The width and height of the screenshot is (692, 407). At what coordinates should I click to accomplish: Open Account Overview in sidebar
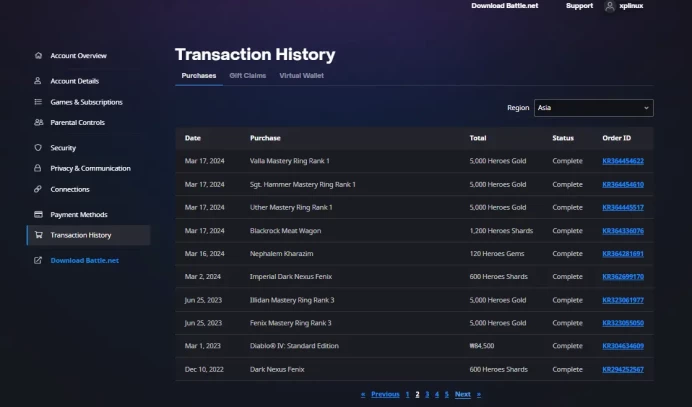(79, 56)
